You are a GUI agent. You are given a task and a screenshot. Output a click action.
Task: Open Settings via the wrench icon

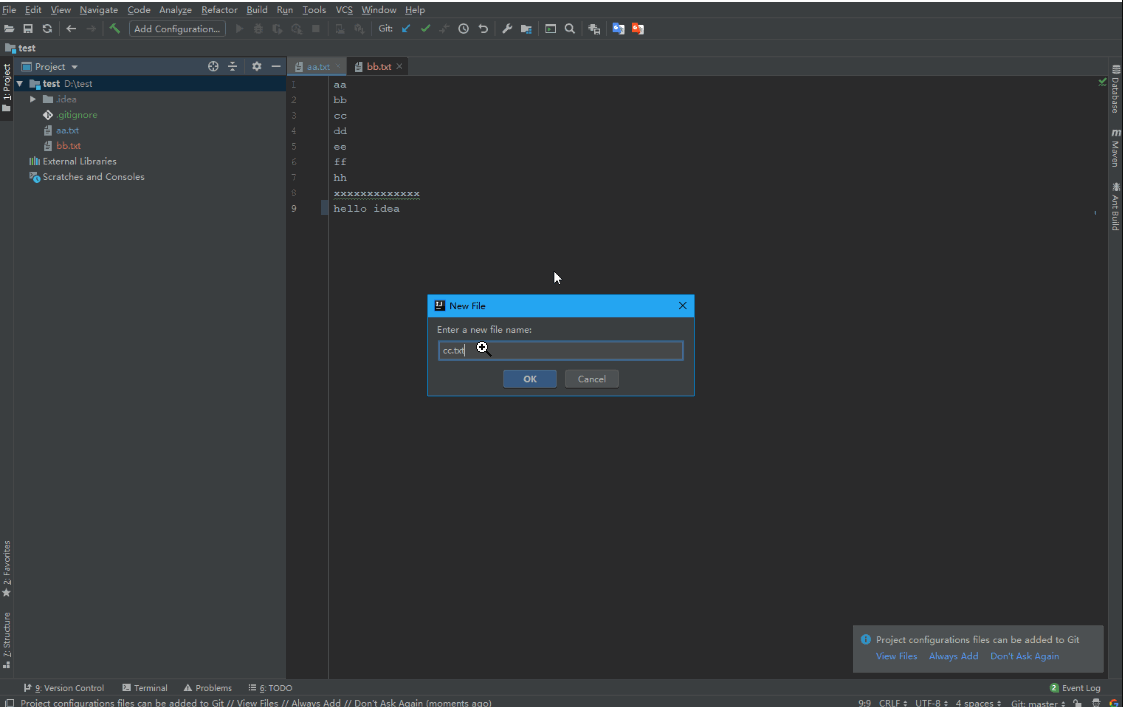(x=507, y=29)
